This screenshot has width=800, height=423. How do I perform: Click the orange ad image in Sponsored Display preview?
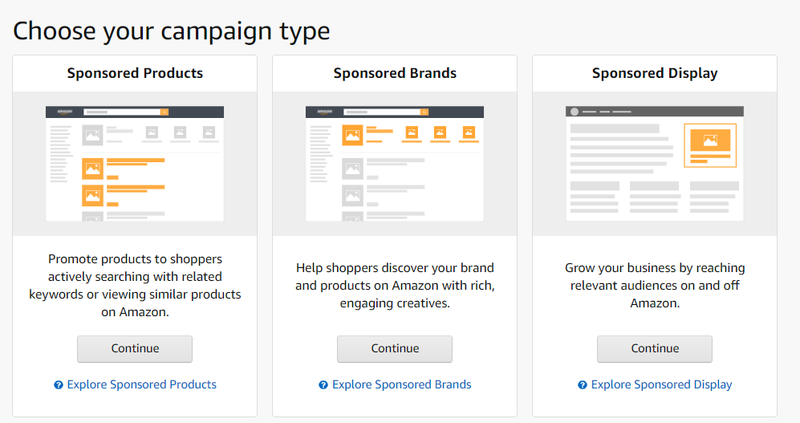[x=710, y=145]
